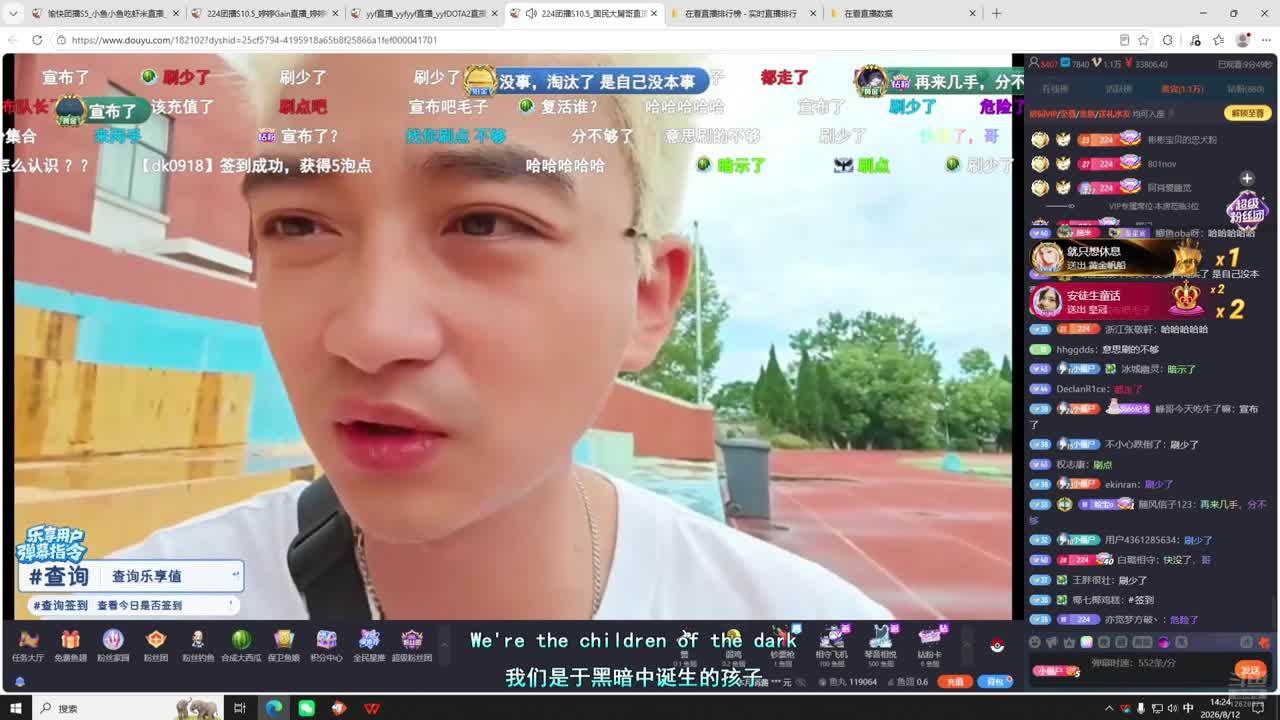
Task: Expand the activity bar arrow beside 超级粉丝团
Action: pos(444,644)
